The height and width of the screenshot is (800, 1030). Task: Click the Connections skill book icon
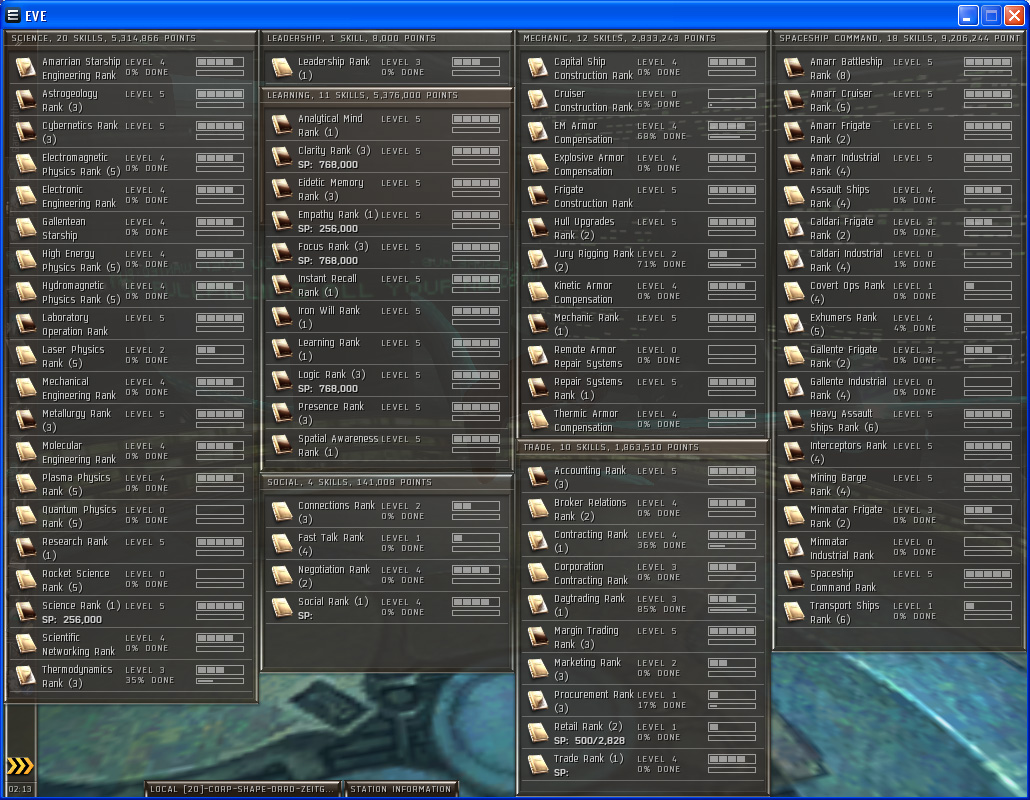coord(282,512)
